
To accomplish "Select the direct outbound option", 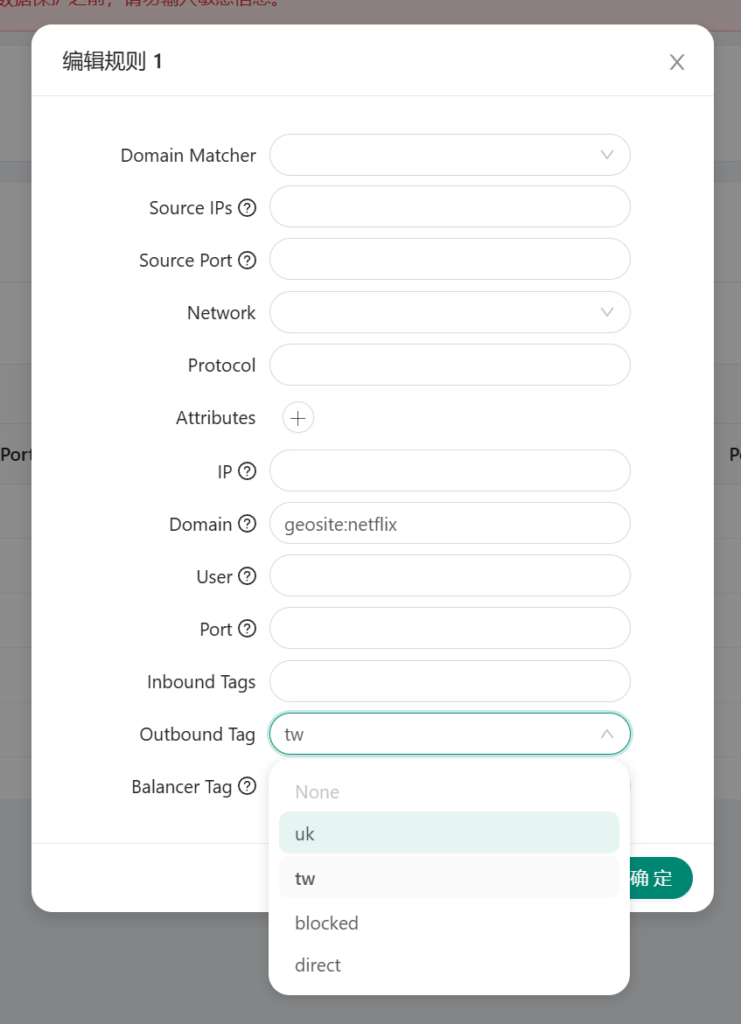I will (449, 965).
